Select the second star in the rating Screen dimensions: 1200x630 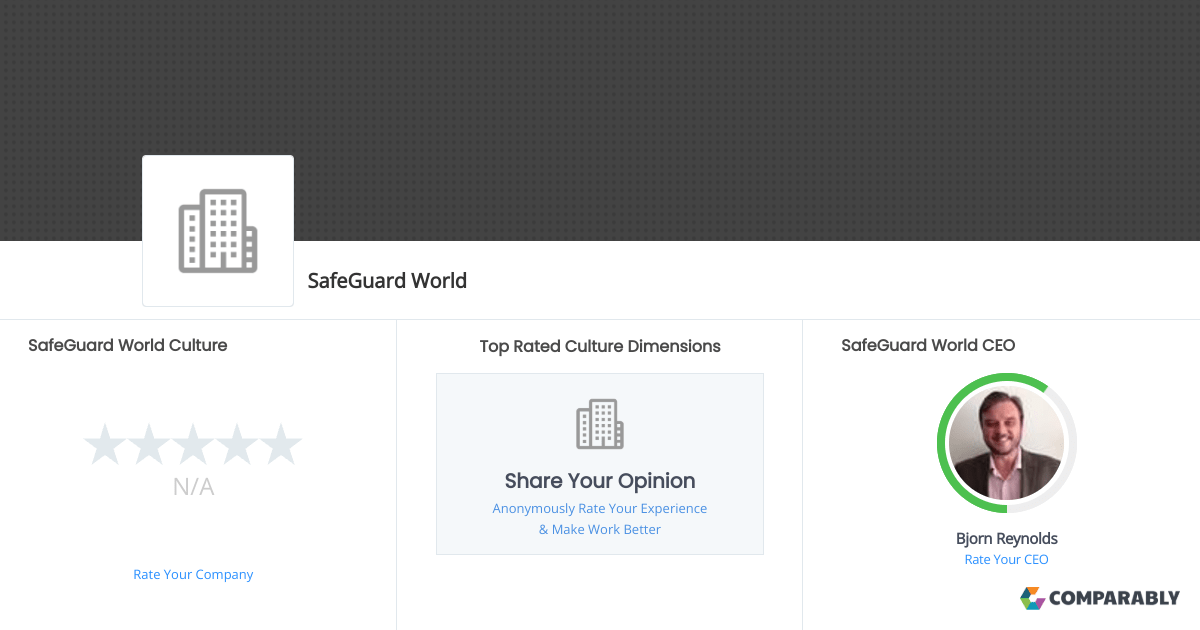pos(149,443)
